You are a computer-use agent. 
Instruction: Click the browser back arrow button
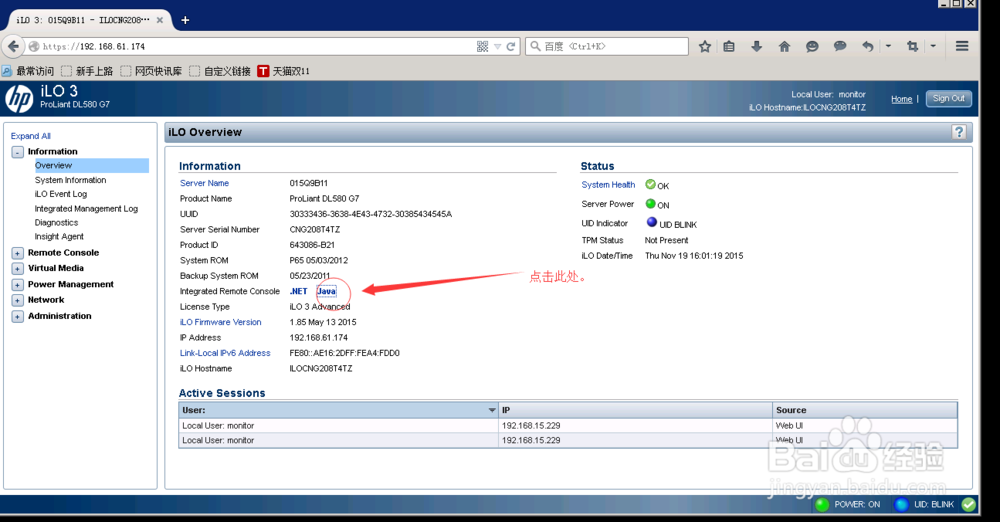tap(13, 46)
